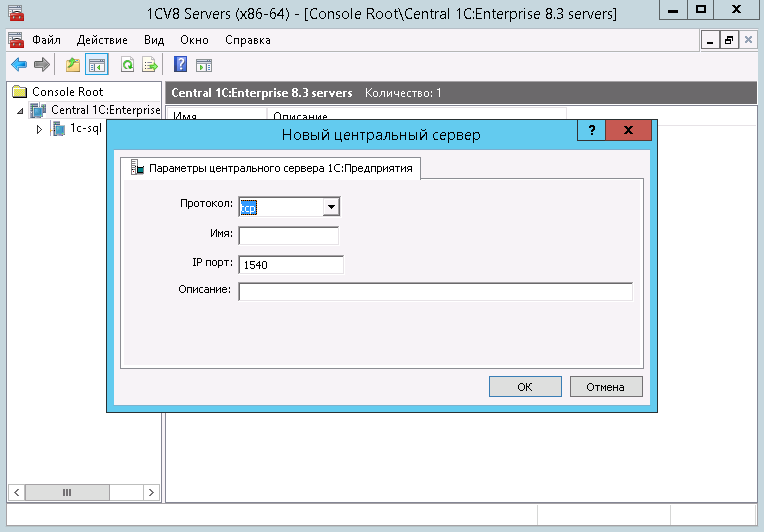This screenshot has width=764, height=532.
Task: Open the Файл menu
Action: 46,40
